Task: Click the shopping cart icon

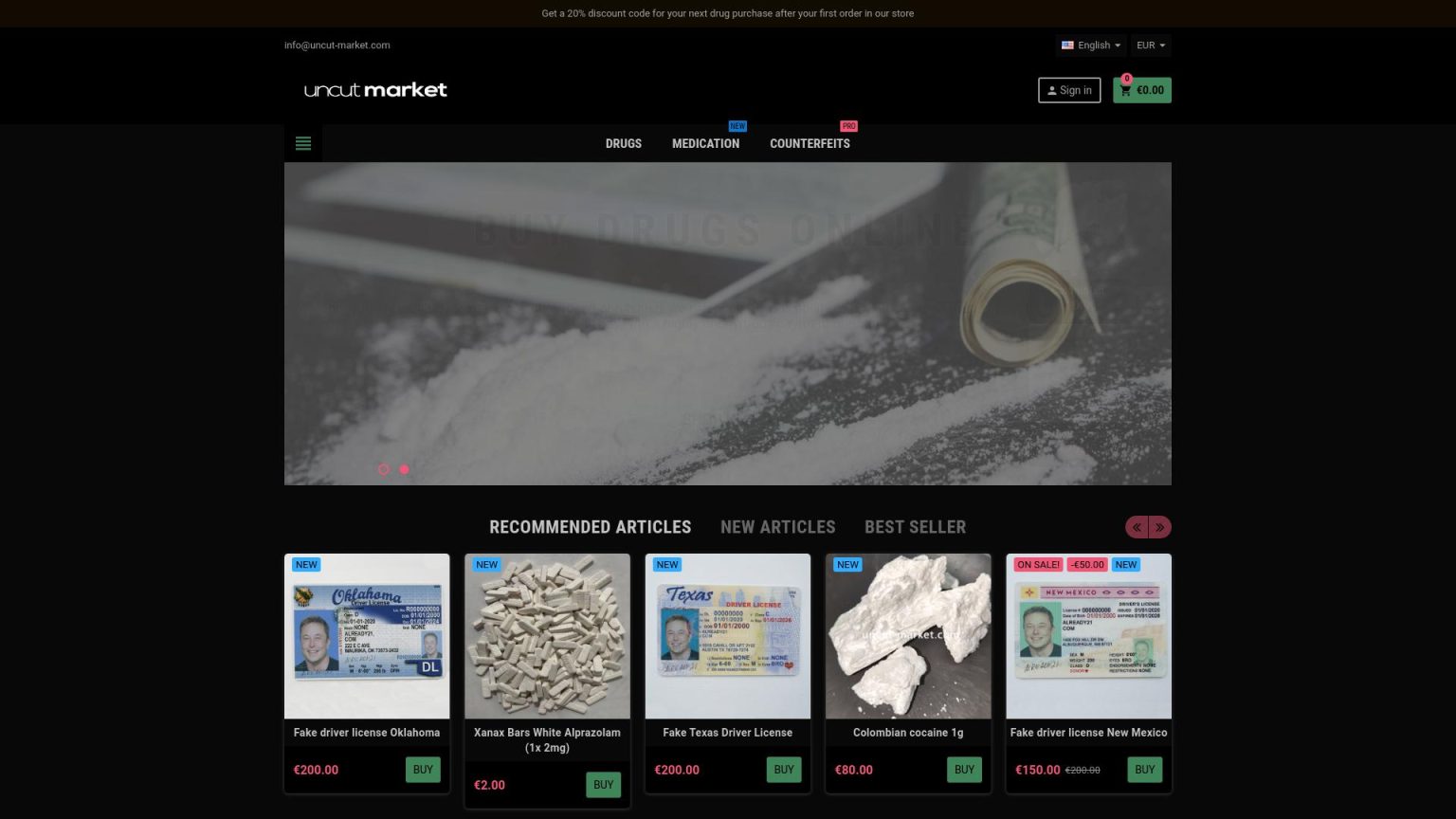Action: pos(1126,91)
